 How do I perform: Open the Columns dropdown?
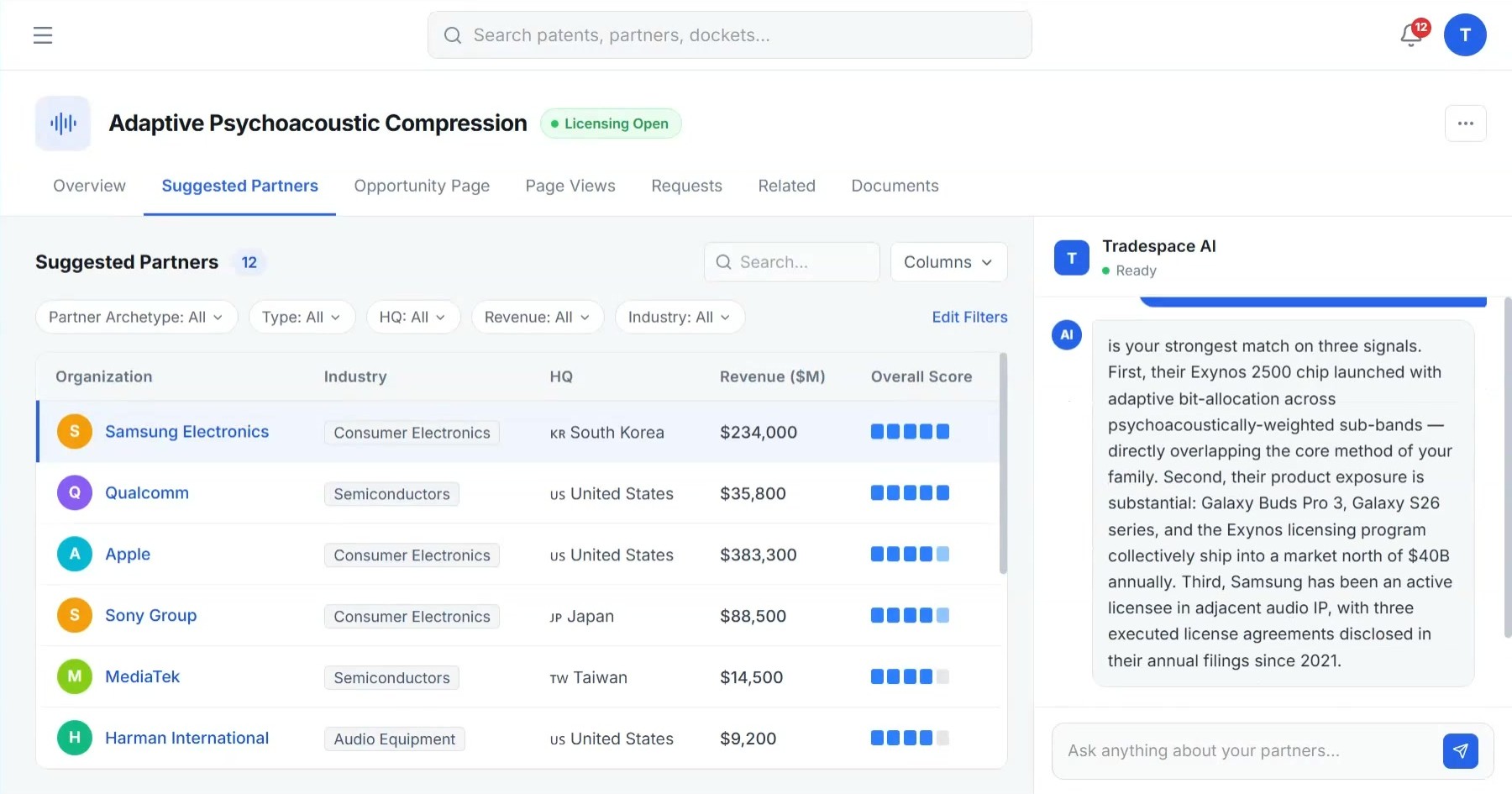948,262
